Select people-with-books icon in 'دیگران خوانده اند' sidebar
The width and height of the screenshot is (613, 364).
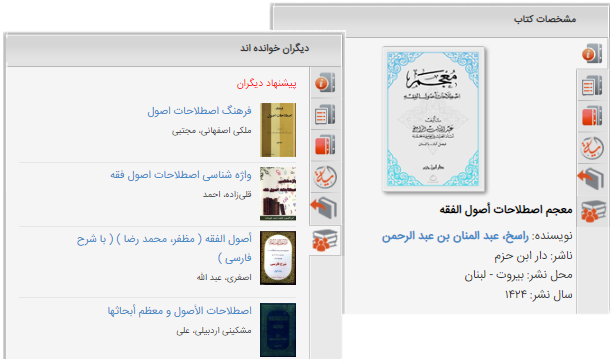click(325, 240)
